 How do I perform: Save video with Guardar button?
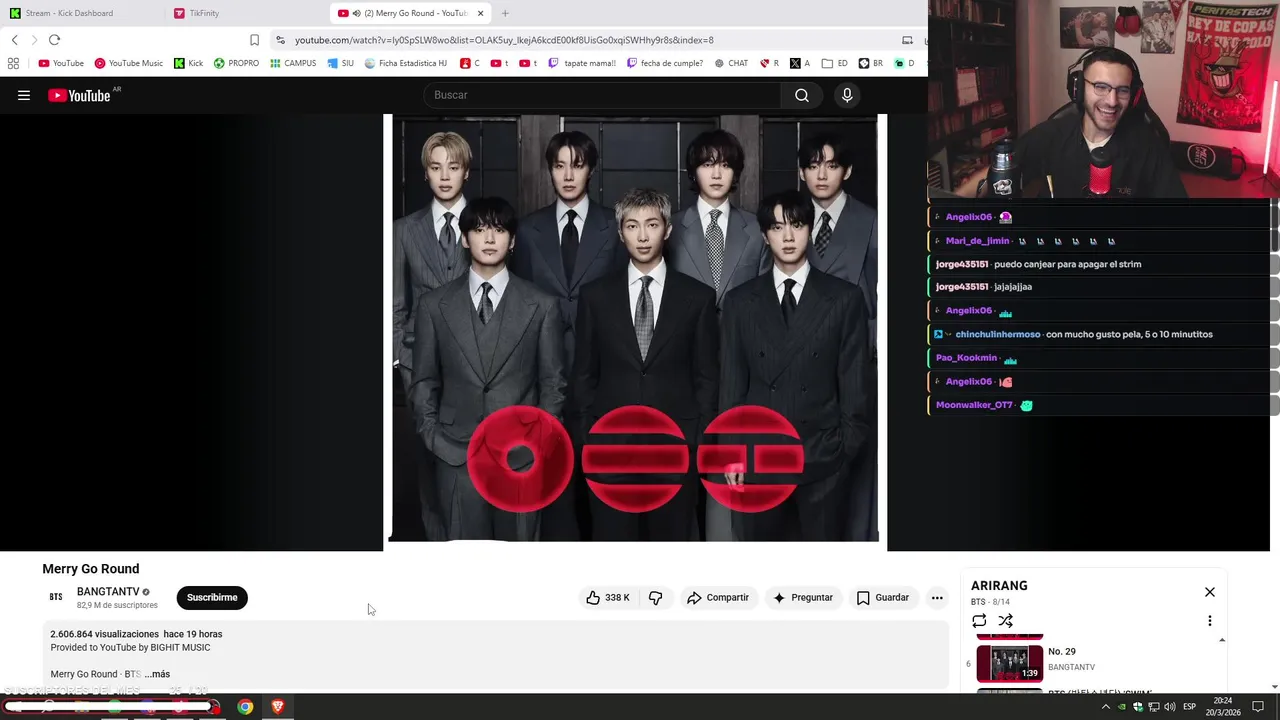pos(883,597)
